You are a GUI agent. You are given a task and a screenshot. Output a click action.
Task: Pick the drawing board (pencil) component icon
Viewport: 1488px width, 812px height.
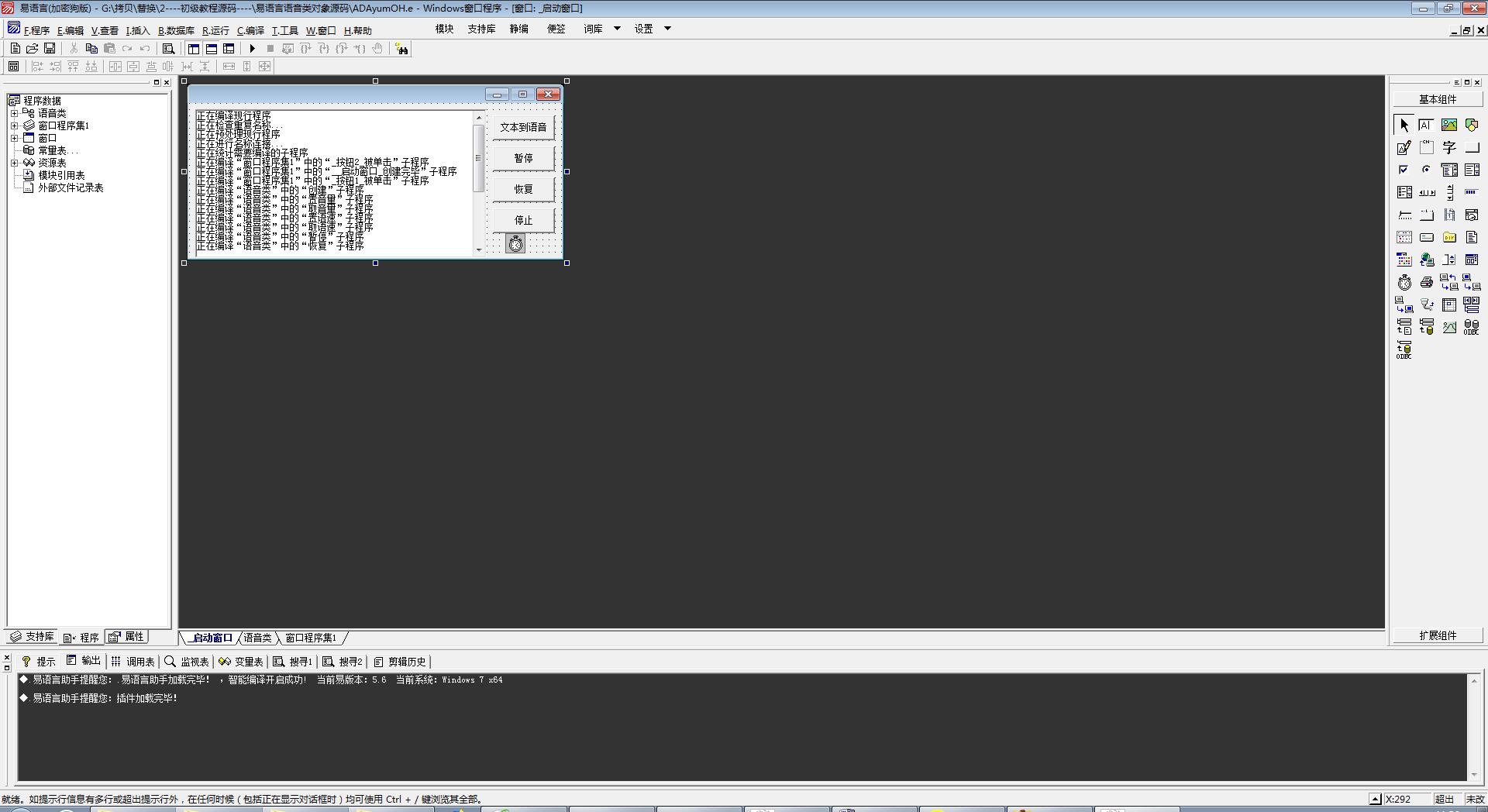coord(1404,147)
